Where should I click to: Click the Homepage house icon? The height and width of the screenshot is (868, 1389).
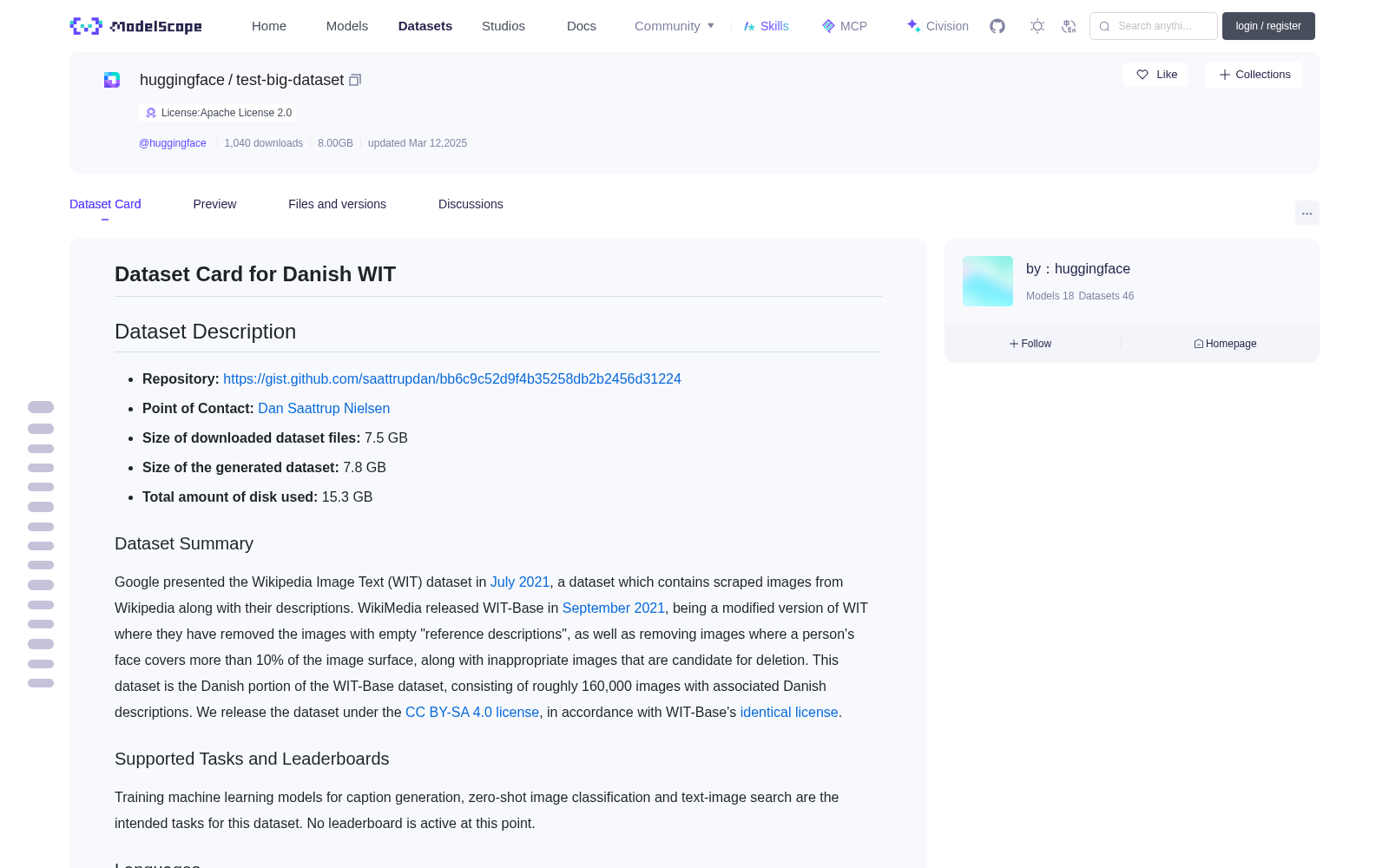1199,344
